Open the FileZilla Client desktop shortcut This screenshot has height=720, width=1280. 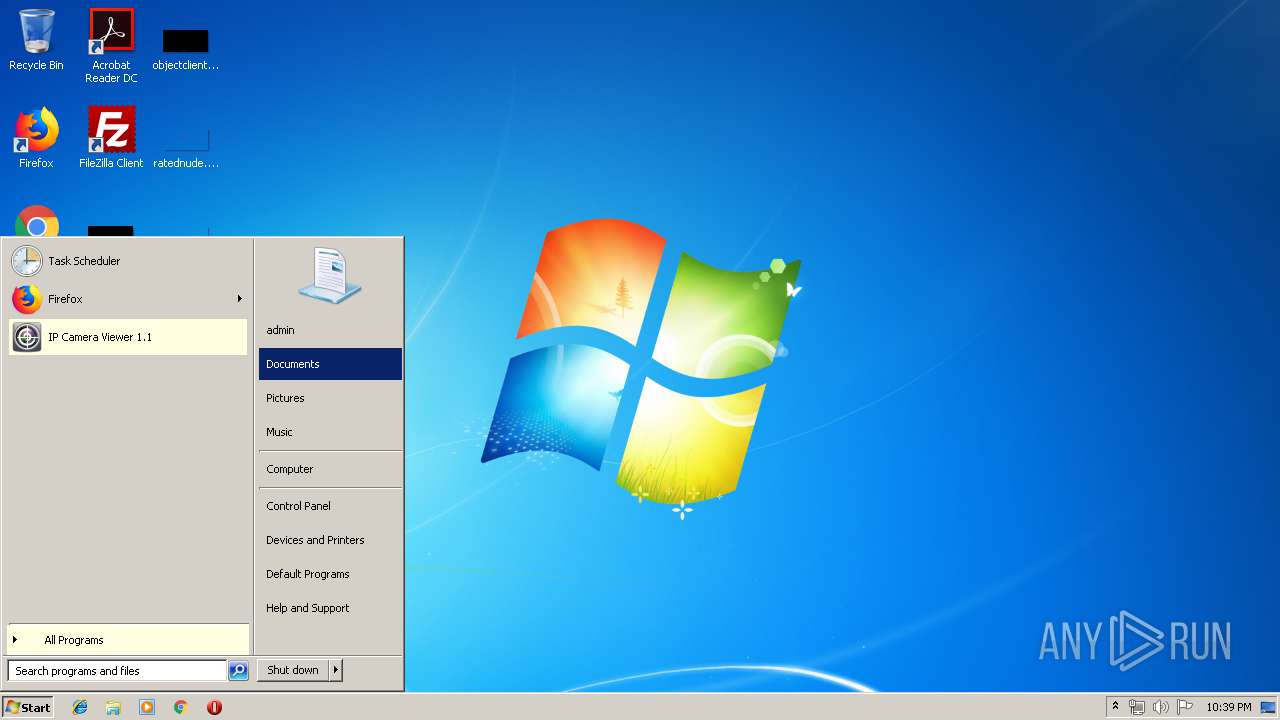(x=111, y=138)
